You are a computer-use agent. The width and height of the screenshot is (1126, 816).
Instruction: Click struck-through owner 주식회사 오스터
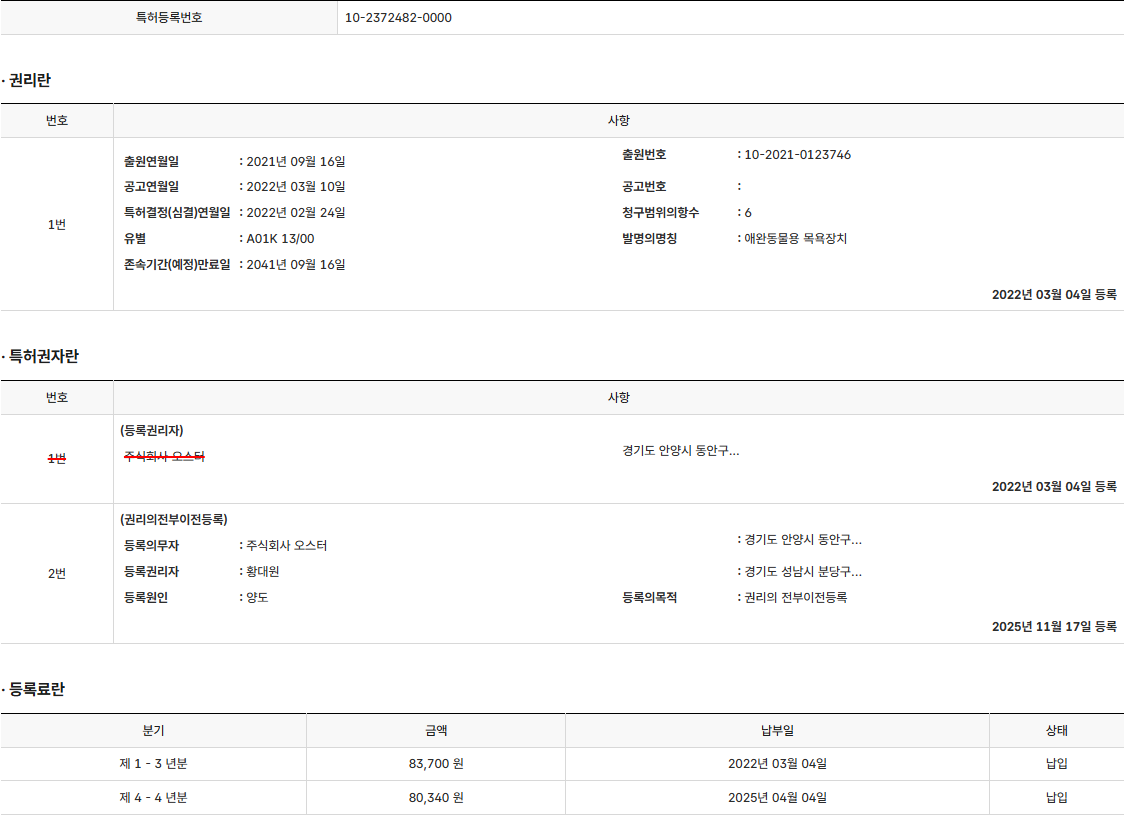point(165,456)
